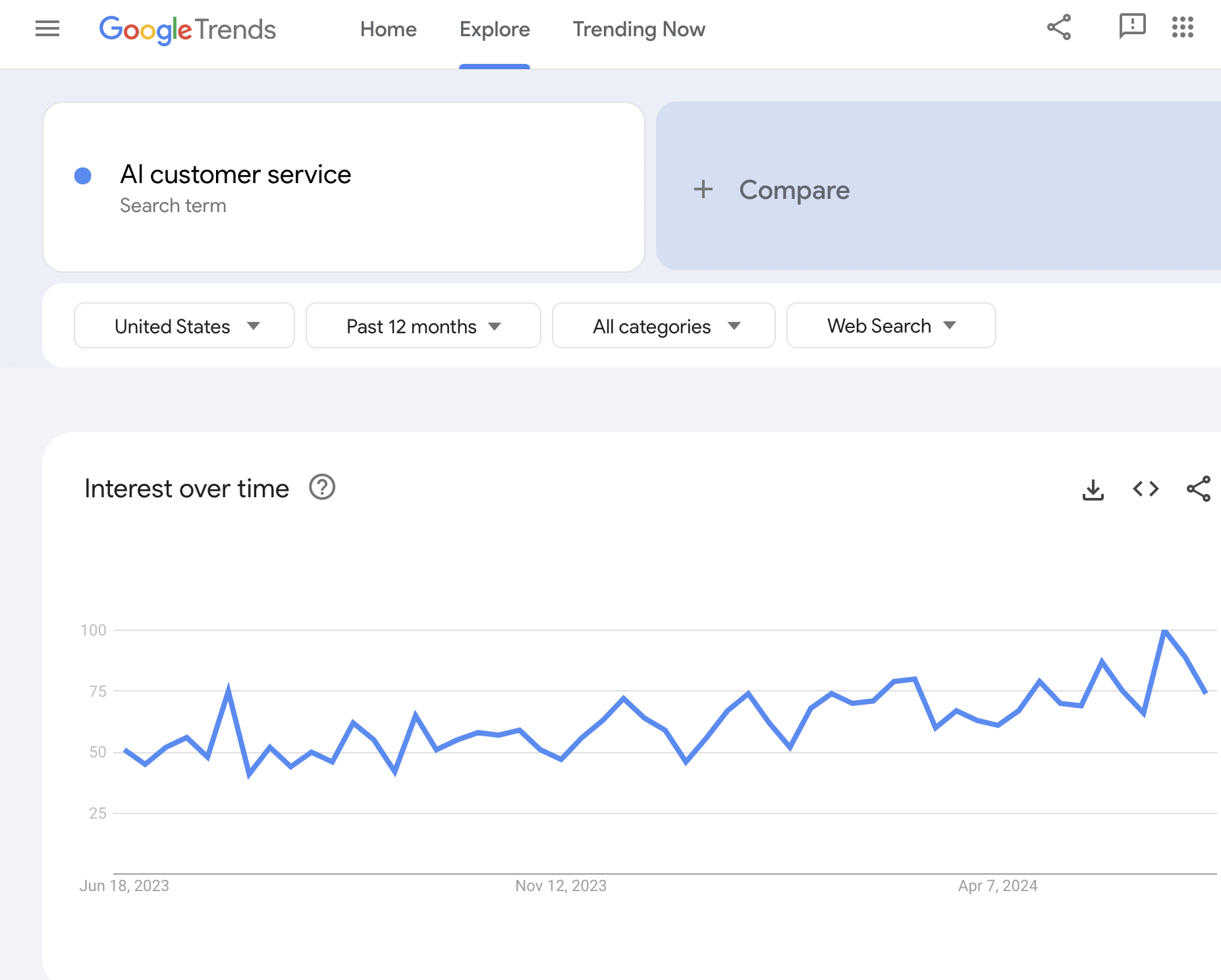Open embed code for the chart

click(1146, 489)
